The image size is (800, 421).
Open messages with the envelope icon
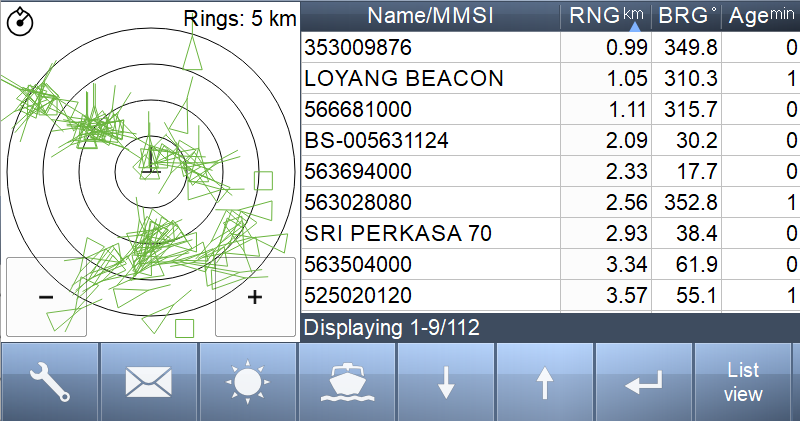(148, 382)
